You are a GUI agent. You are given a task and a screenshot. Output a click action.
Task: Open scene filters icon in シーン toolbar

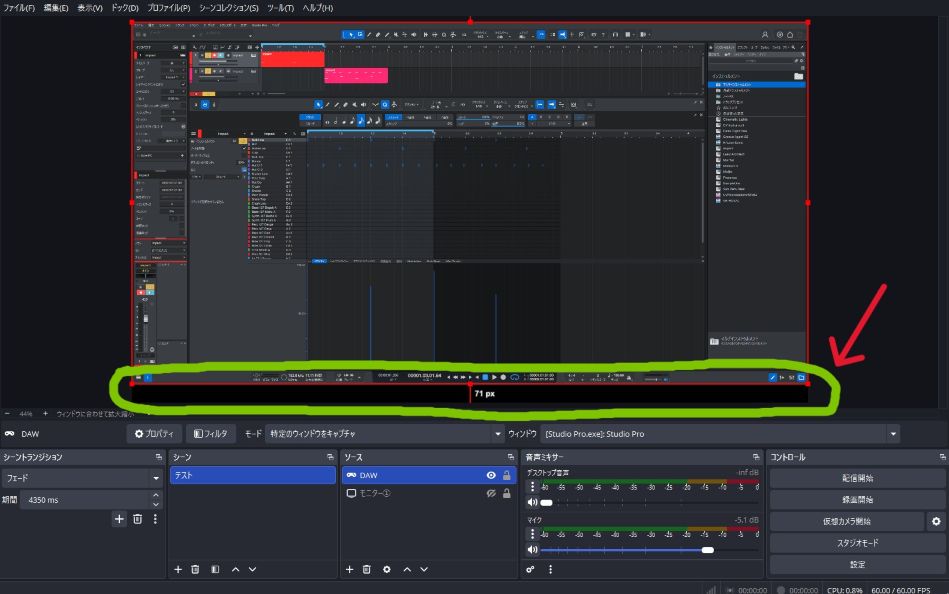point(215,569)
